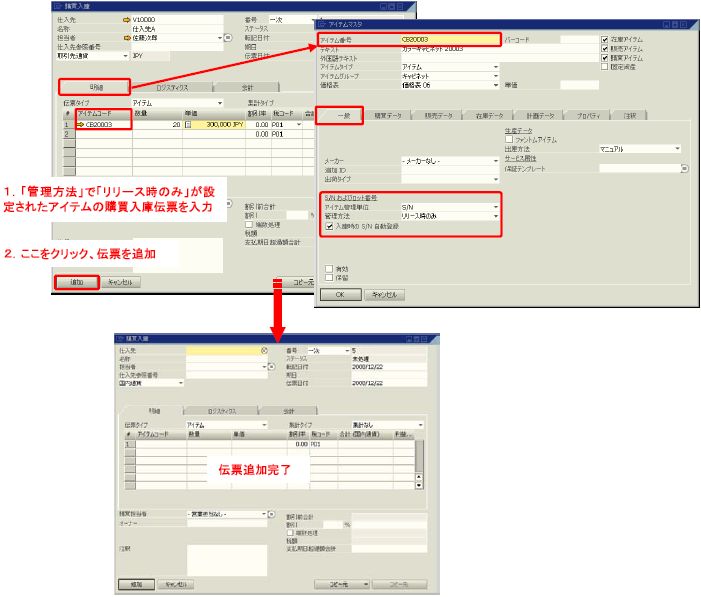The height and width of the screenshot is (597, 701).
Task: Click the 追加 button in upper 購買入庫 window
Action: click(x=77, y=282)
